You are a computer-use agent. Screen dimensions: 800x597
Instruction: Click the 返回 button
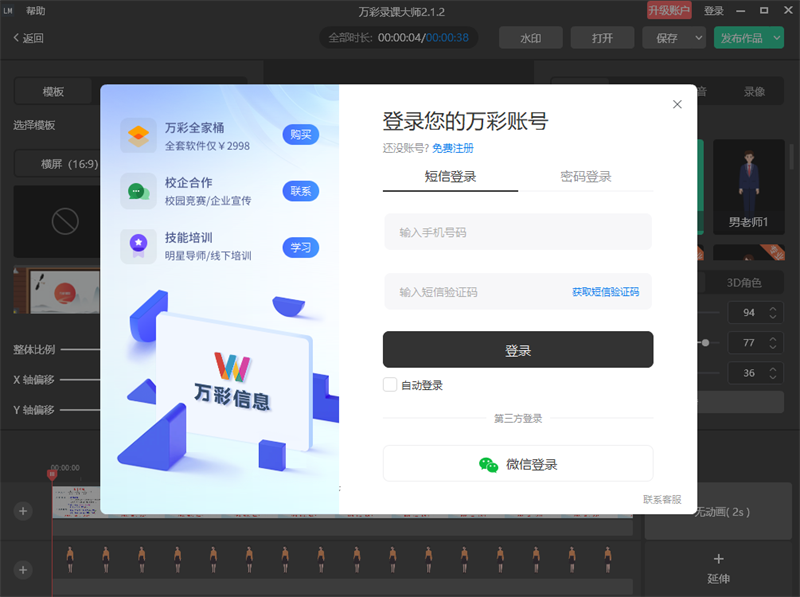pyautogui.click(x=29, y=38)
